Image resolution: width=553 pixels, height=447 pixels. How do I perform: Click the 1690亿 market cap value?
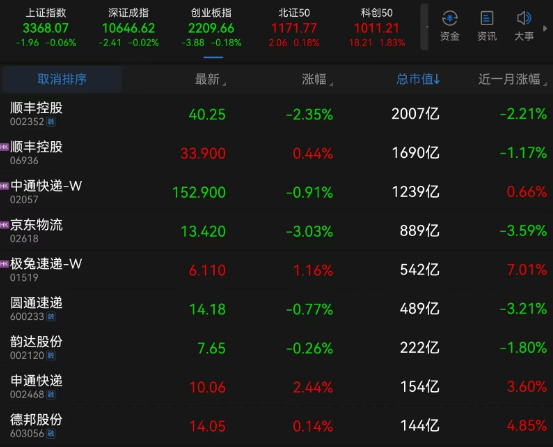(x=415, y=153)
